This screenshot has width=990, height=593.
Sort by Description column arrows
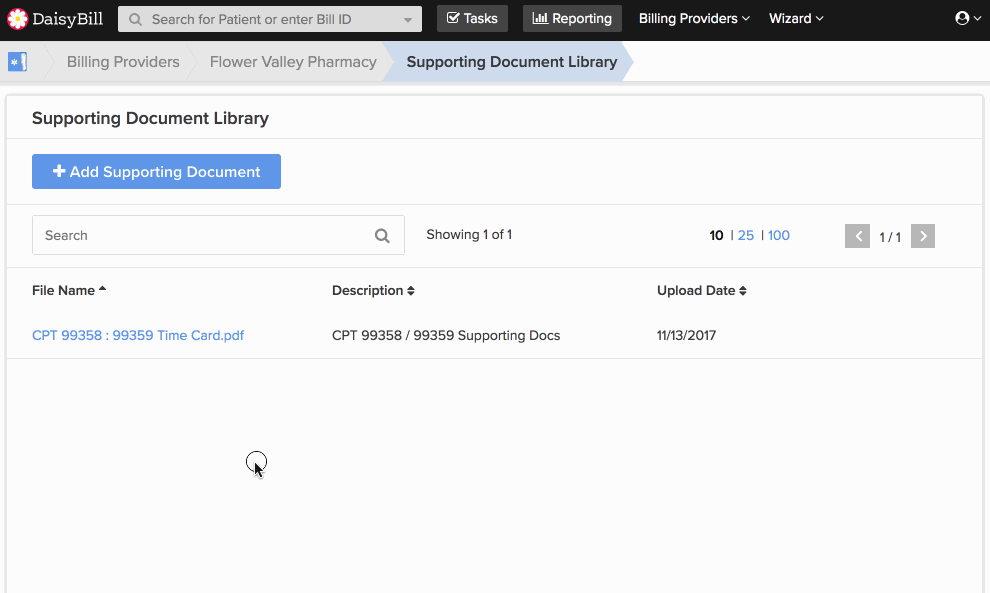click(410, 291)
